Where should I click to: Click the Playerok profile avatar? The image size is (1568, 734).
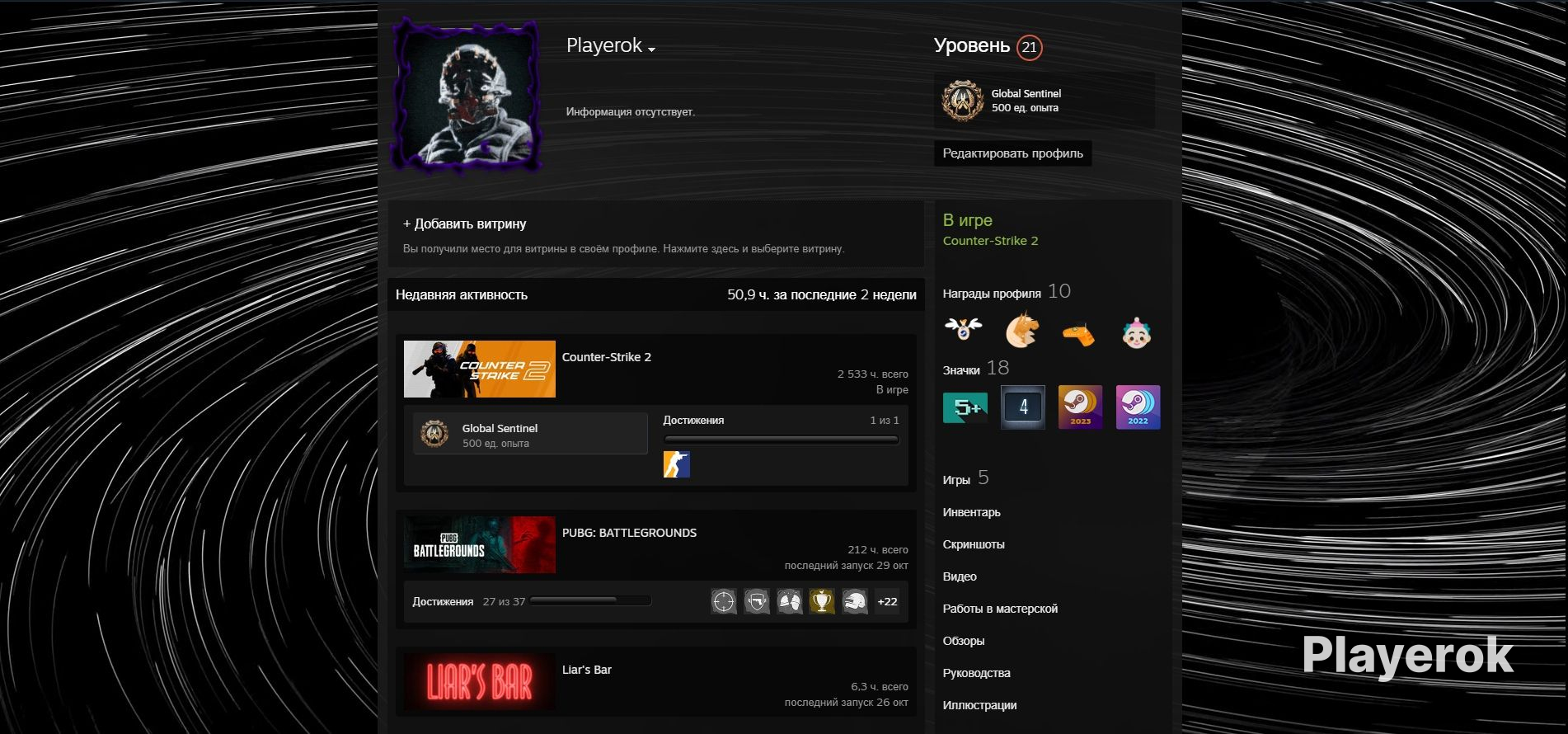[x=466, y=95]
